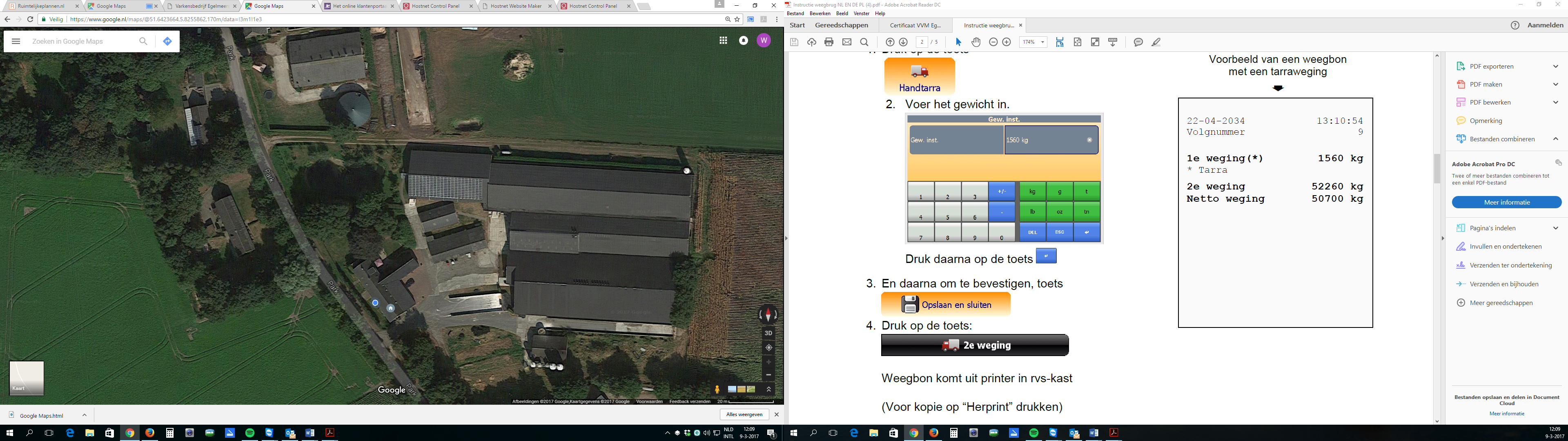1568x441 pixels.
Task: Select the fit-width scrolling mode icon in Acrobat
Action: click(x=1060, y=42)
